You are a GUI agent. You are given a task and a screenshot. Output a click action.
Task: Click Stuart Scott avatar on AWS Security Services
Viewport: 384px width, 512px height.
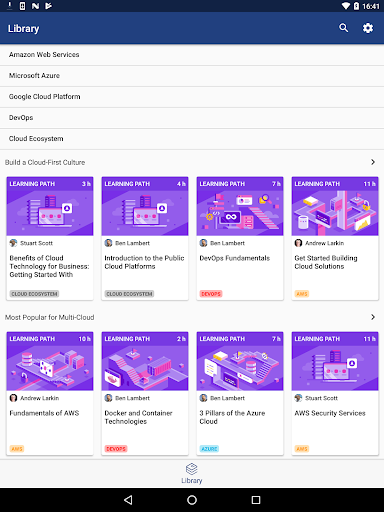tap(298, 398)
